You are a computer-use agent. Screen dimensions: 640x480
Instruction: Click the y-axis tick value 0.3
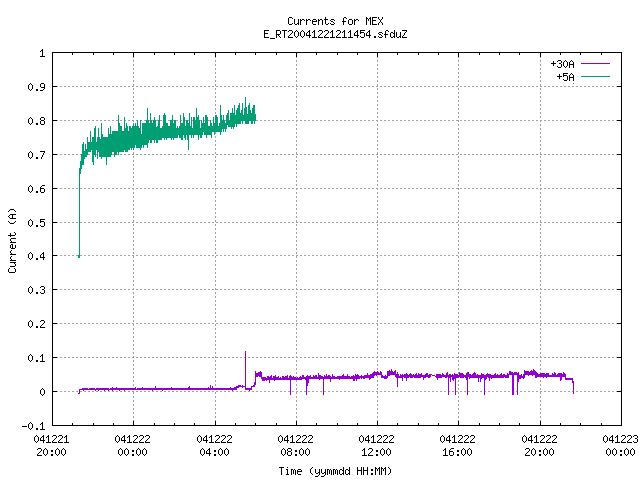pyautogui.click(x=36, y=290)
